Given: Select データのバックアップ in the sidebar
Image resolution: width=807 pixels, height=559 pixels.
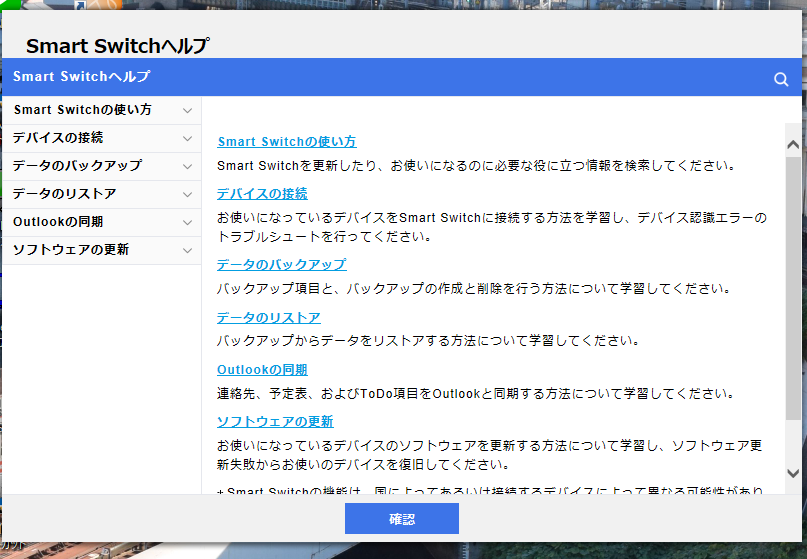Looking at the screenshot, I should coord(102,166).
